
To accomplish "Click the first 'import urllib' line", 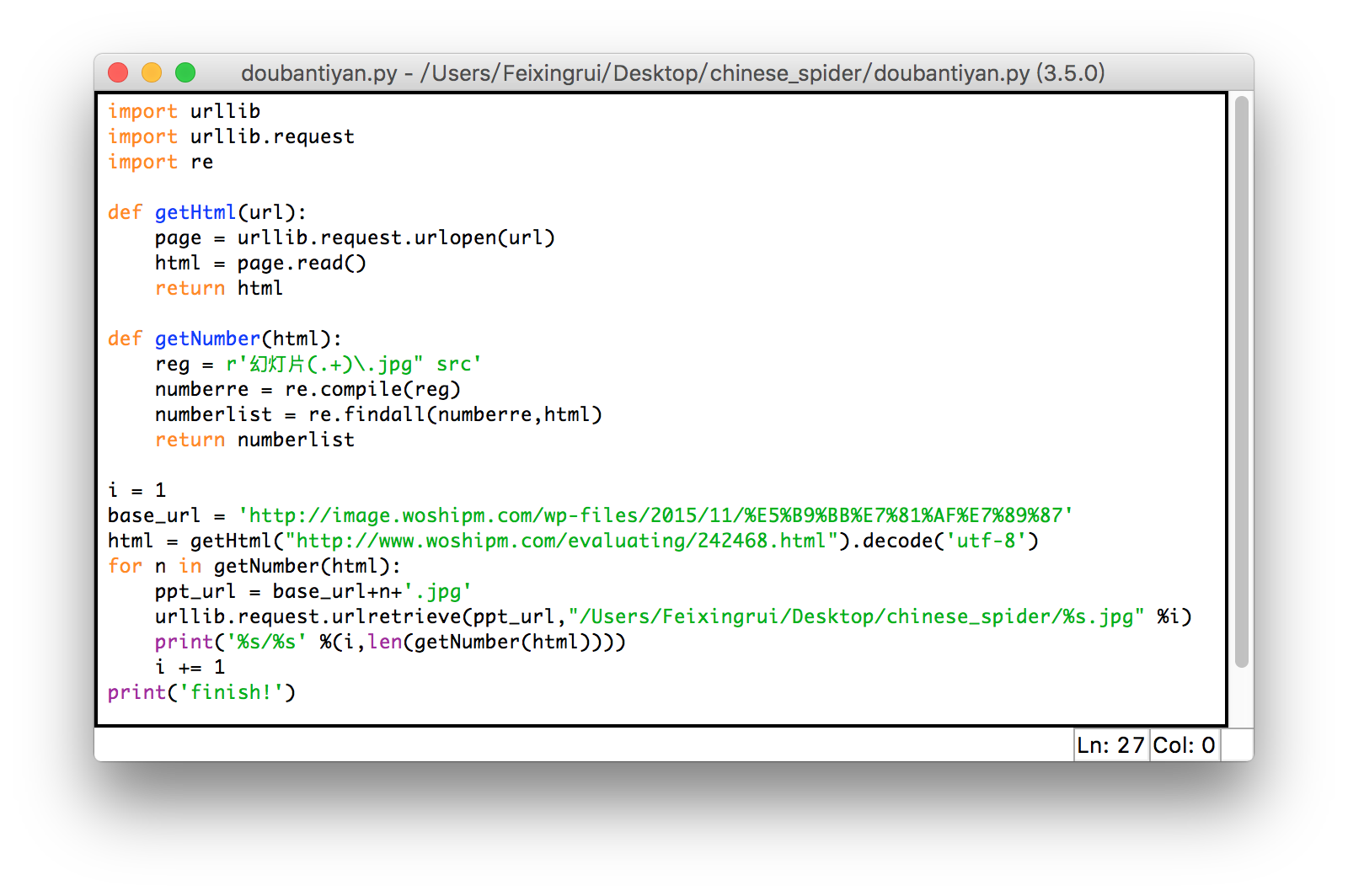I will [184, 111].
